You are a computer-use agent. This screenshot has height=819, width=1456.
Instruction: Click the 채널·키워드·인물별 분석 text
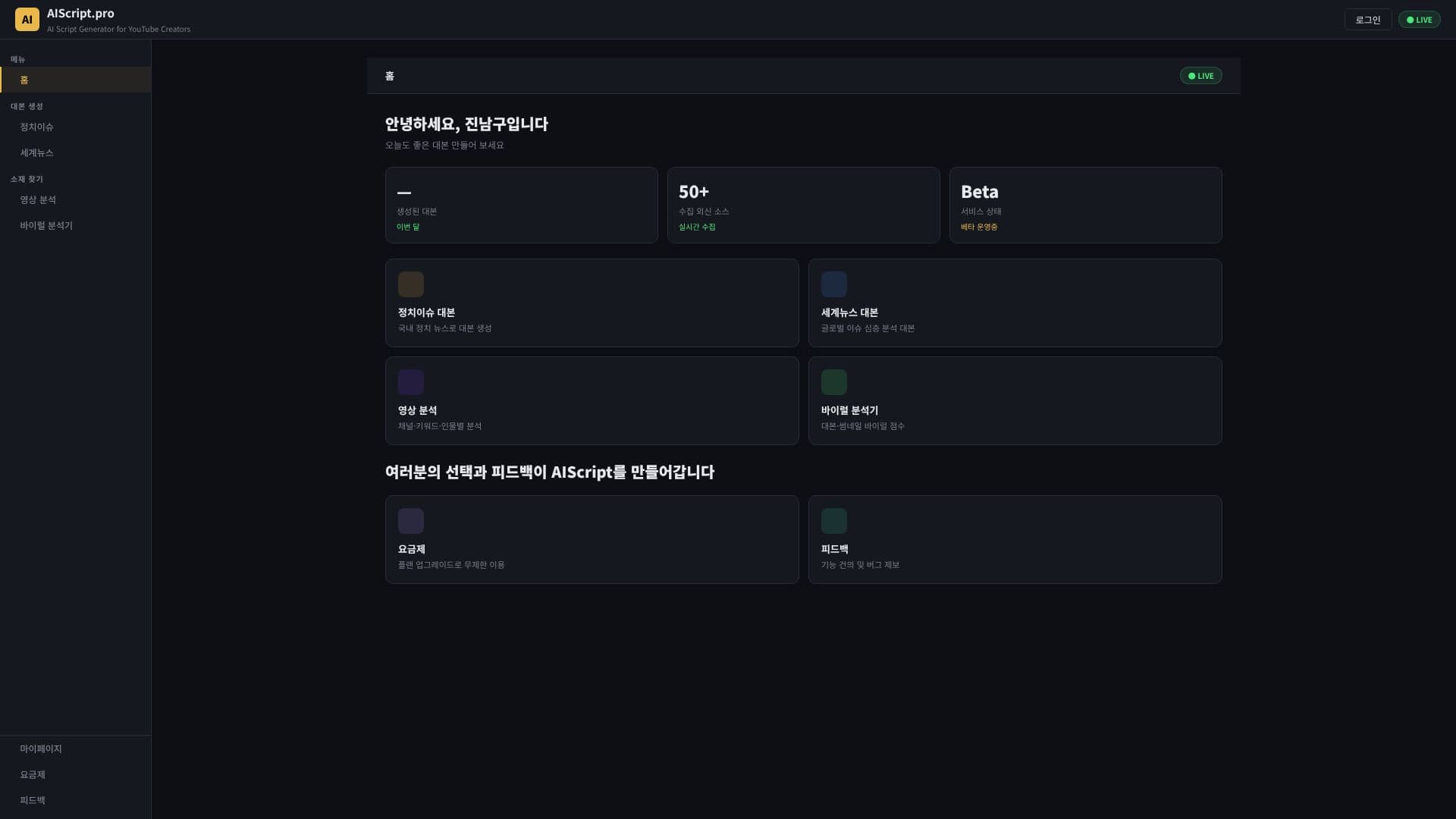coord(440,426)
